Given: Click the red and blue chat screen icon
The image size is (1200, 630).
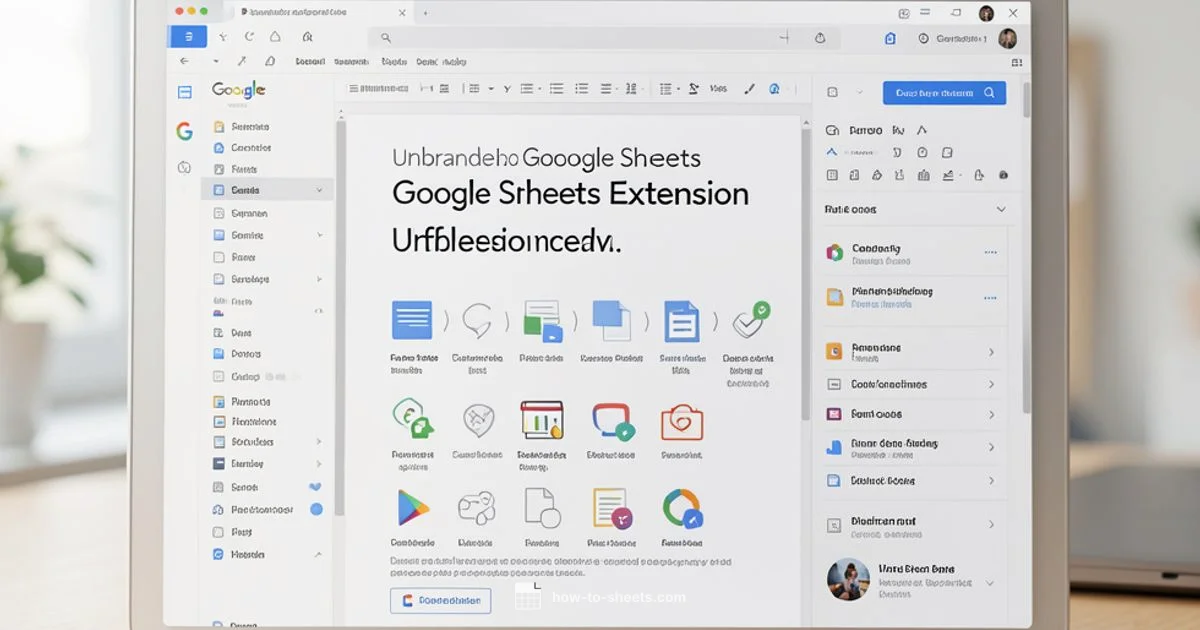Looking at the screenshot, I should [x=612, y=422].
